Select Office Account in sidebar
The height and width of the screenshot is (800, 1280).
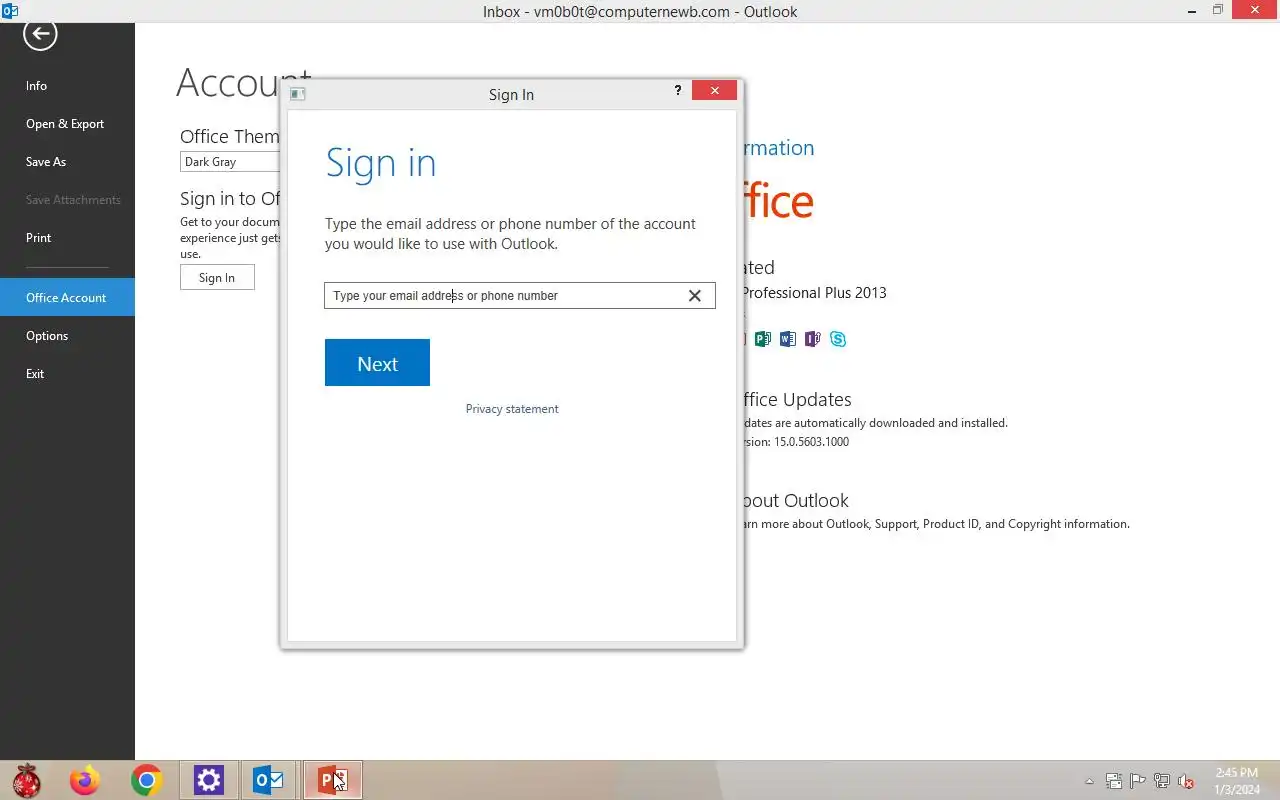pos(67,297)
